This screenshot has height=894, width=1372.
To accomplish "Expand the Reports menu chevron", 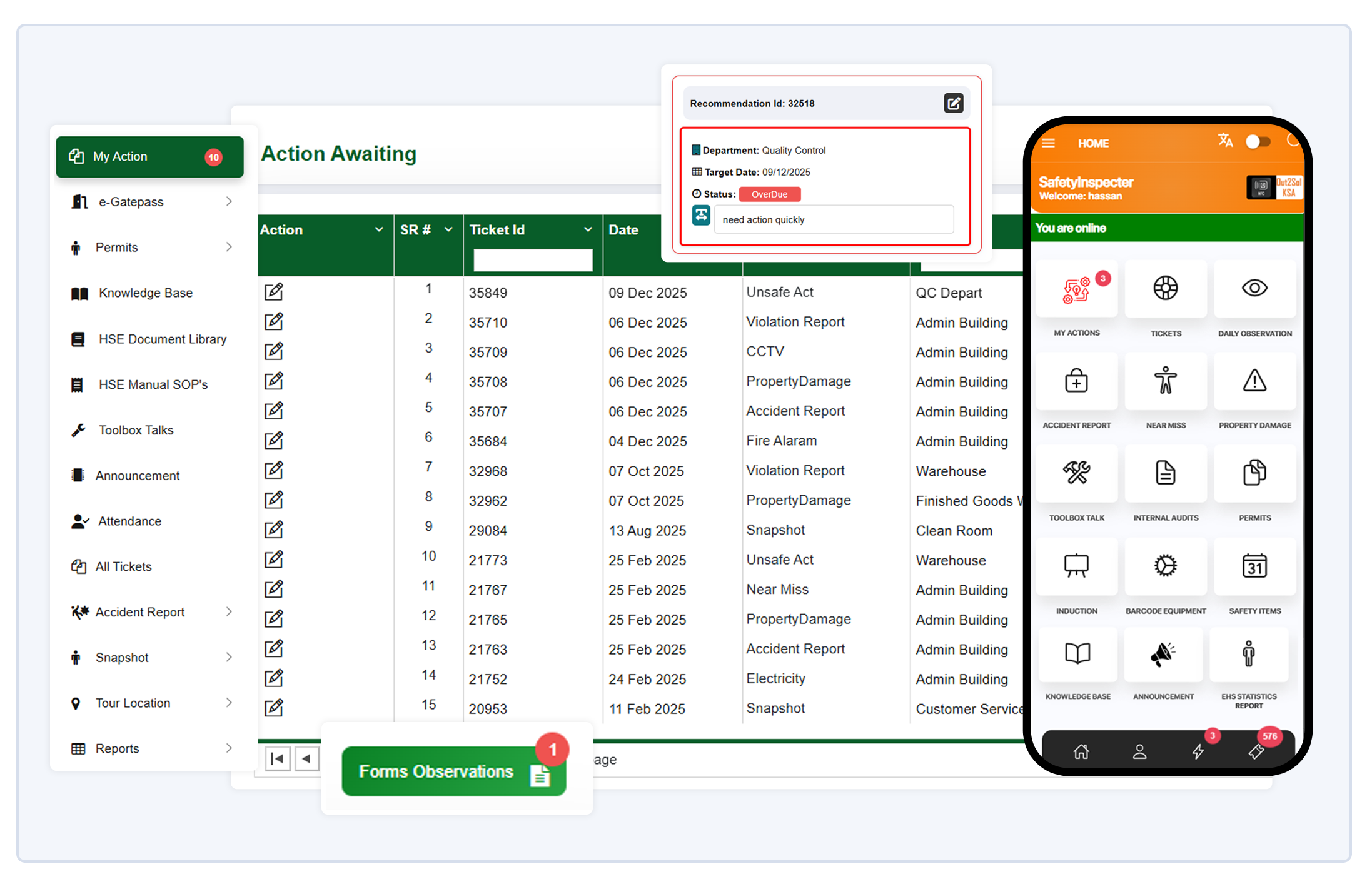I will pos(229,748).
